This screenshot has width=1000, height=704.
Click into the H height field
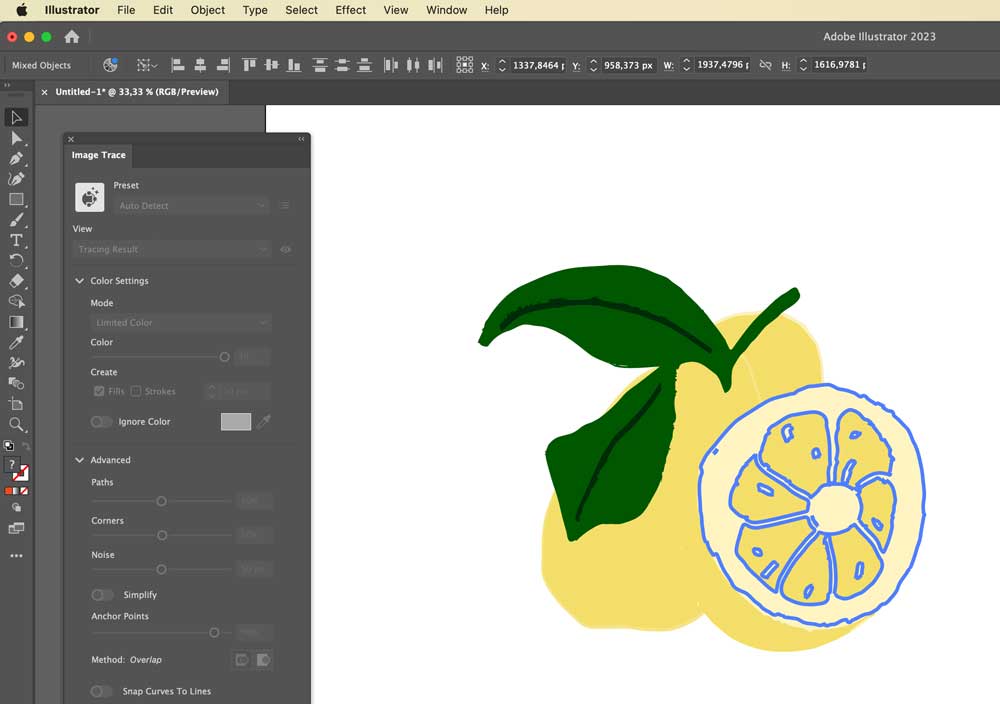(841, 65)
